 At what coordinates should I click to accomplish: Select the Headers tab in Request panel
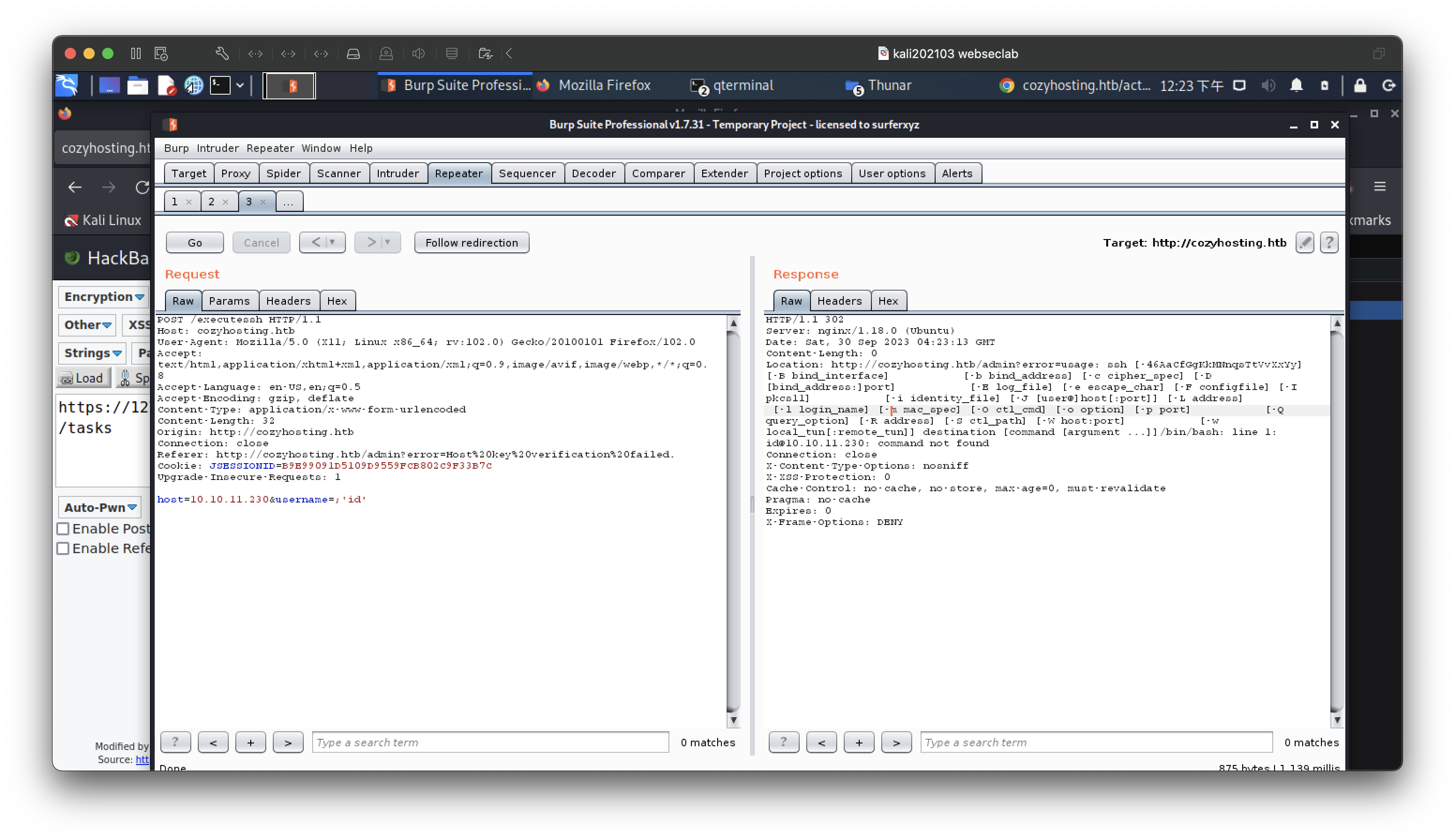287,300
